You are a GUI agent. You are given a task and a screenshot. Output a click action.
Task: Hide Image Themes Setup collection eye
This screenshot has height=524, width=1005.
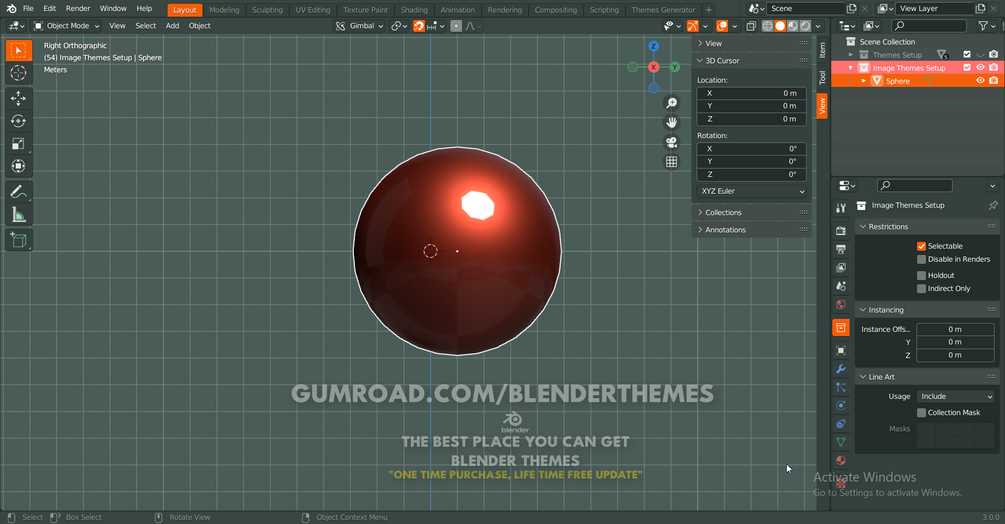point(980,67)
